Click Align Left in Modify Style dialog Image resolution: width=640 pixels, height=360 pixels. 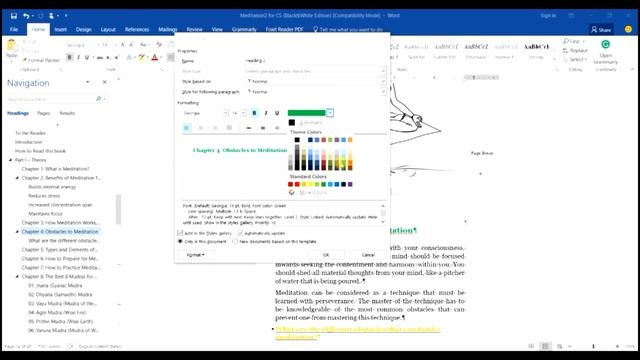[x=187, y=128]
